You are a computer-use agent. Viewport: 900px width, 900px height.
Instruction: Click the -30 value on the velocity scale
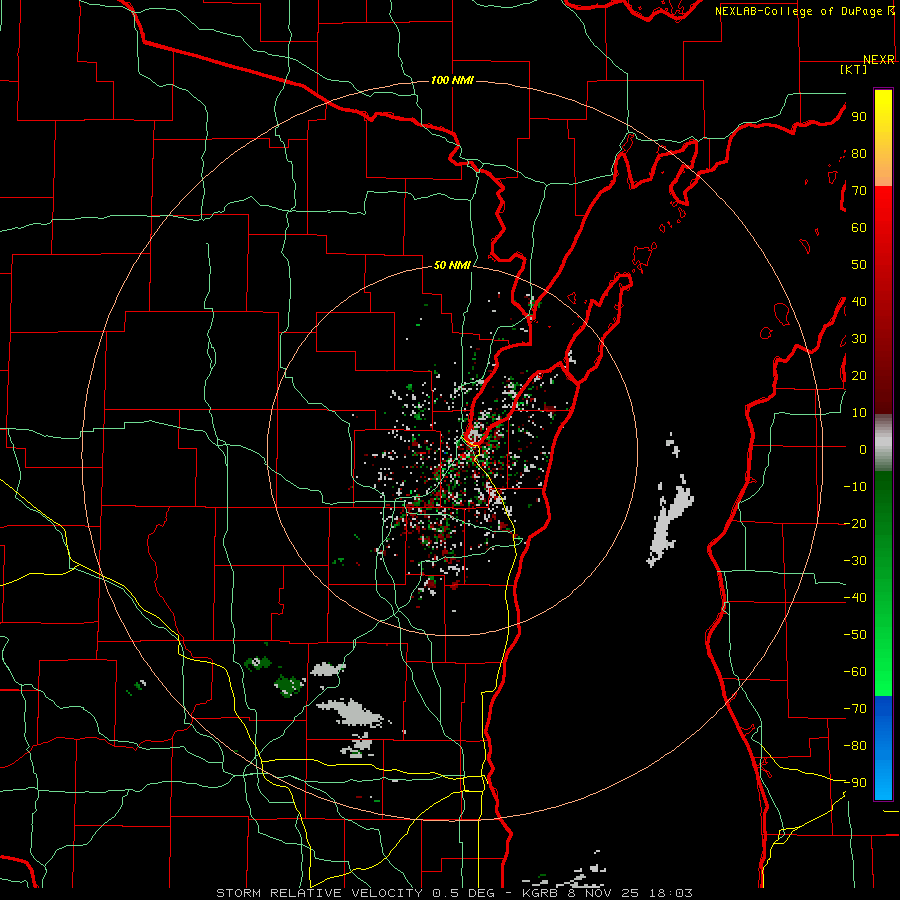[x=855, y=561]
